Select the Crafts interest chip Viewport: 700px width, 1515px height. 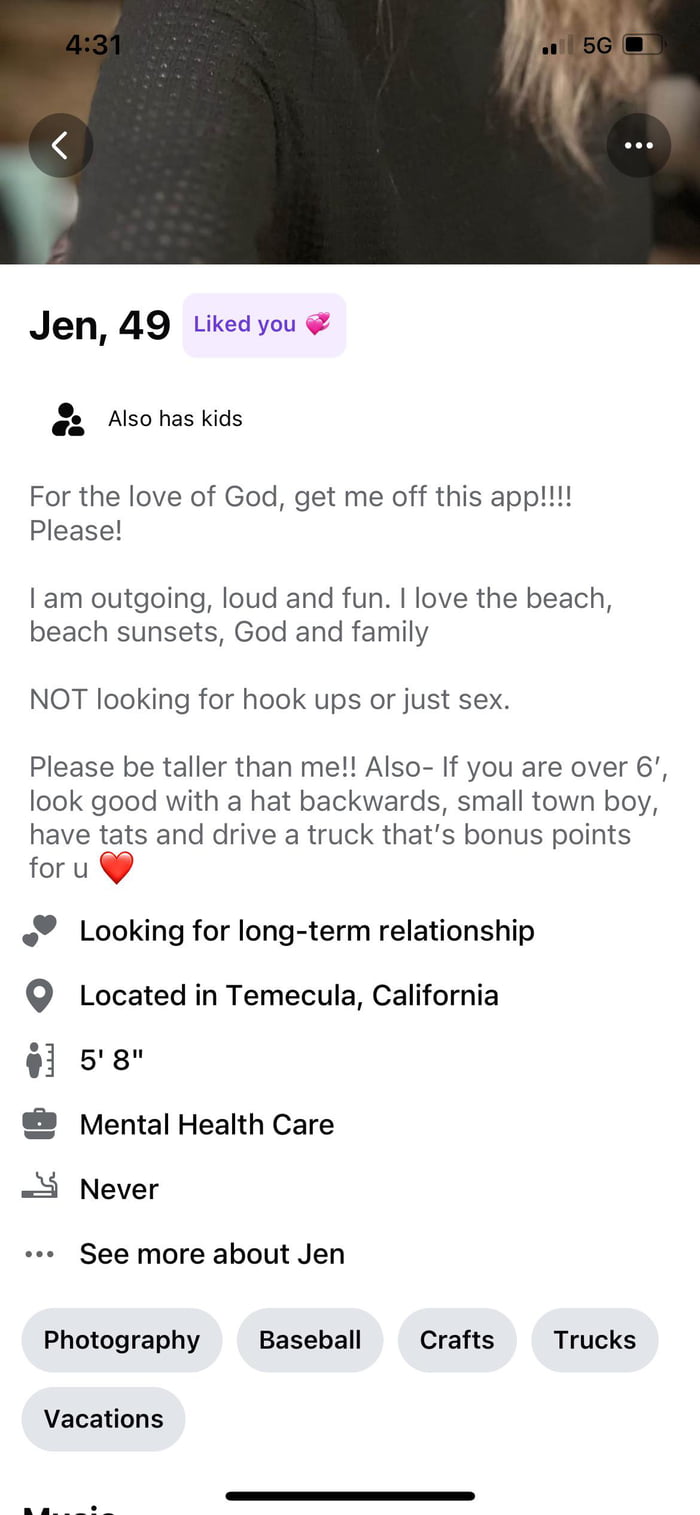457,1340
